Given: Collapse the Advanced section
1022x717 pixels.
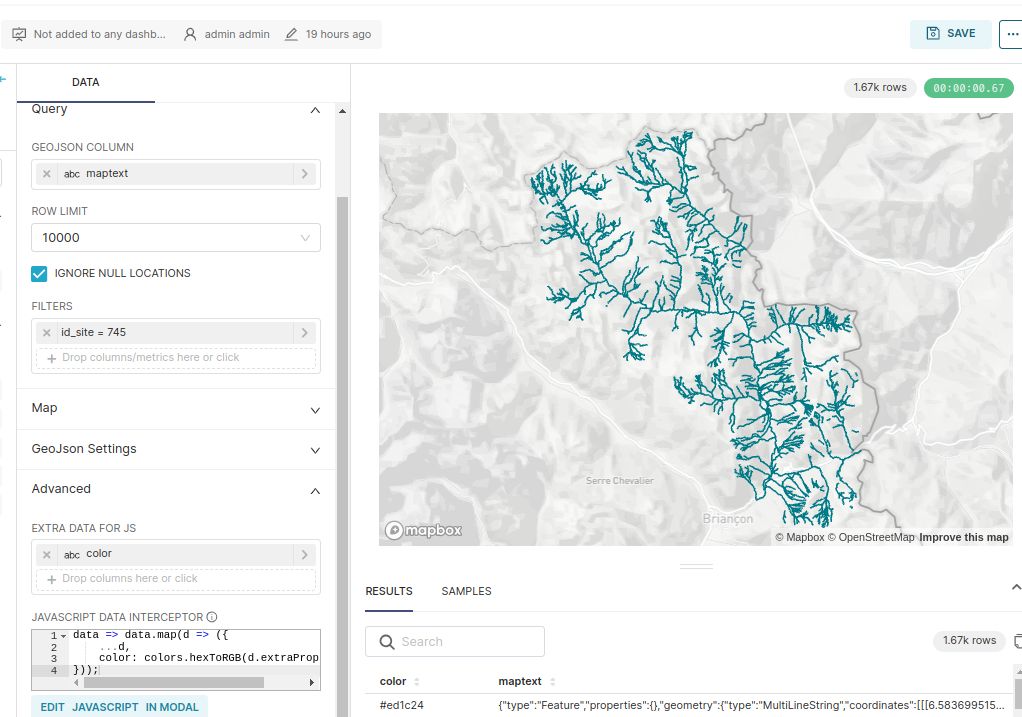Looking at the screenshot, I should [x=315, y=491].
